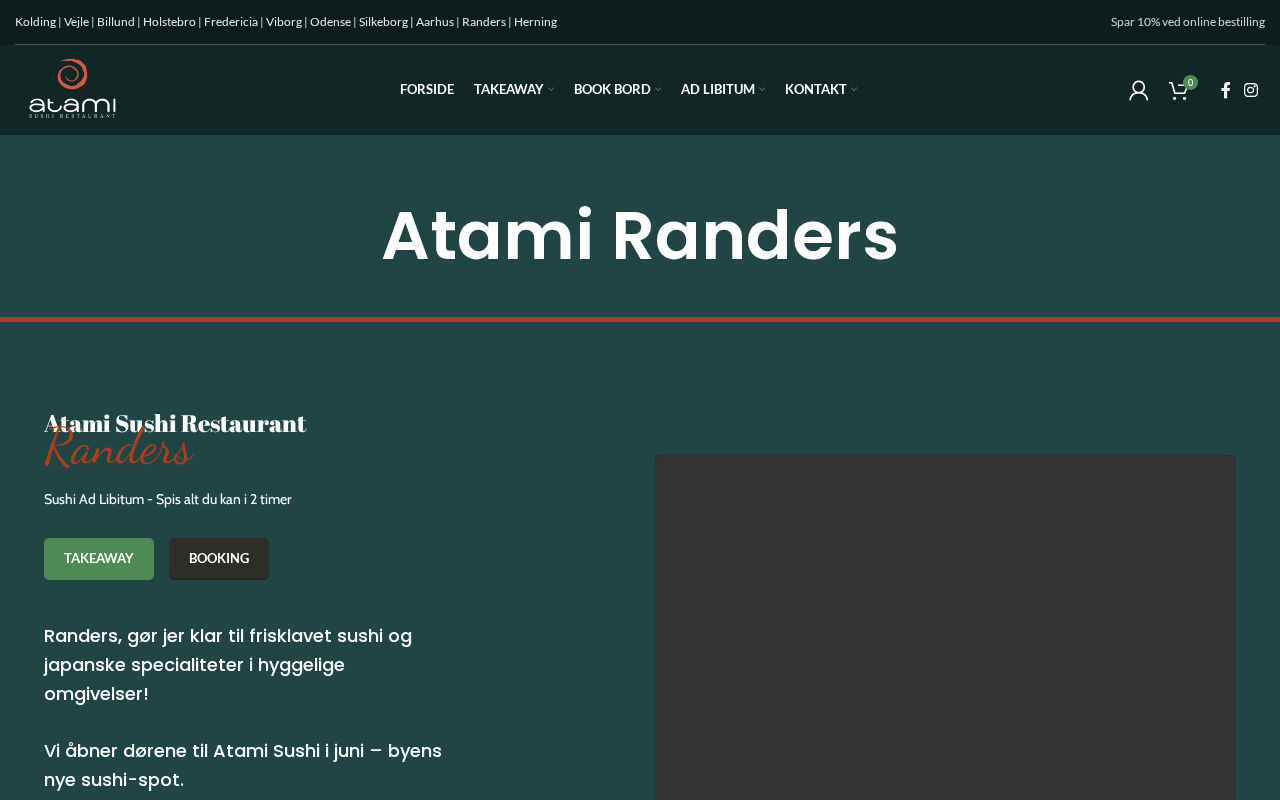Open the Takeaway navigation item
The image size is (1280, 800).
(x=508, y=89)
